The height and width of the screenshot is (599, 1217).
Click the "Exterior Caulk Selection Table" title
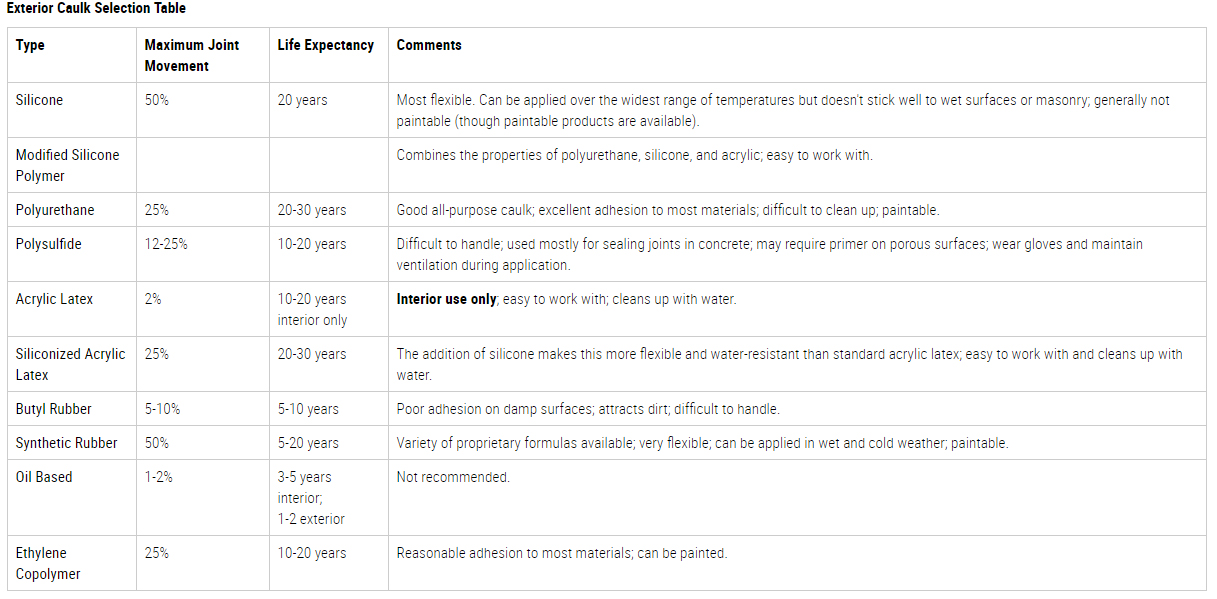click(96, 8)
